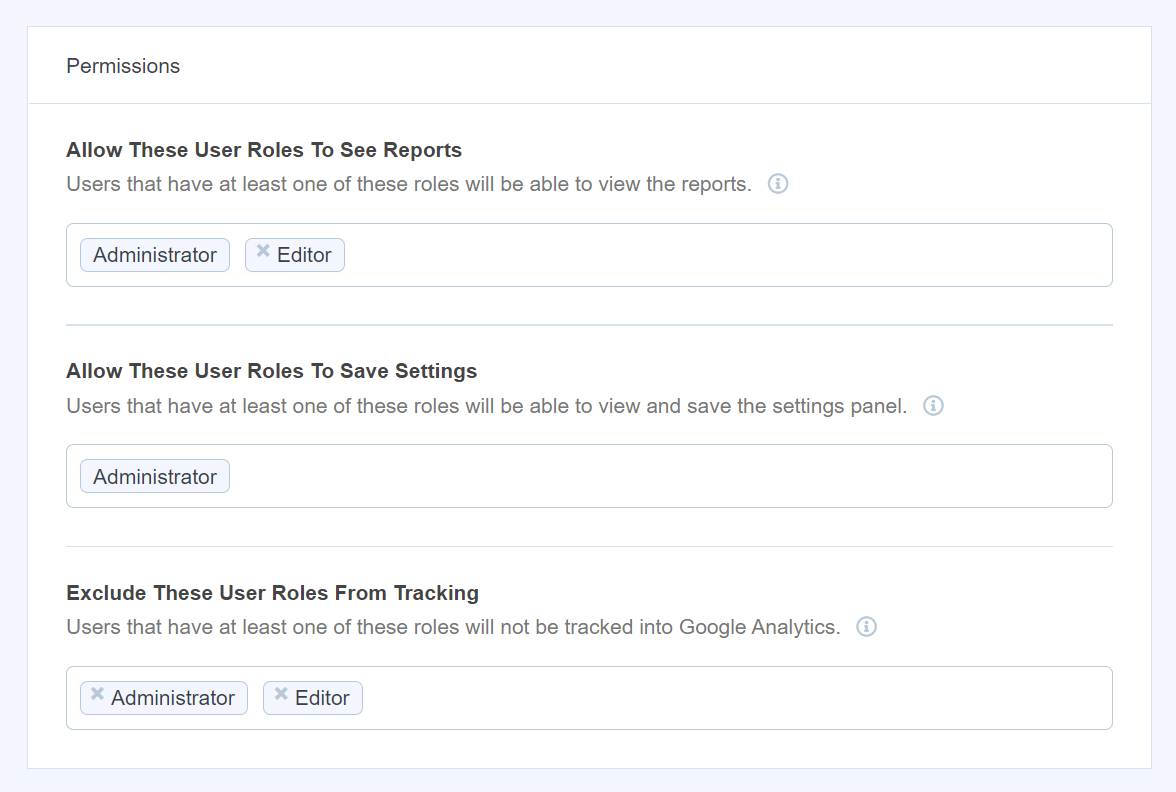Remove Editor from tracking exclusion roles

(281, 694)
